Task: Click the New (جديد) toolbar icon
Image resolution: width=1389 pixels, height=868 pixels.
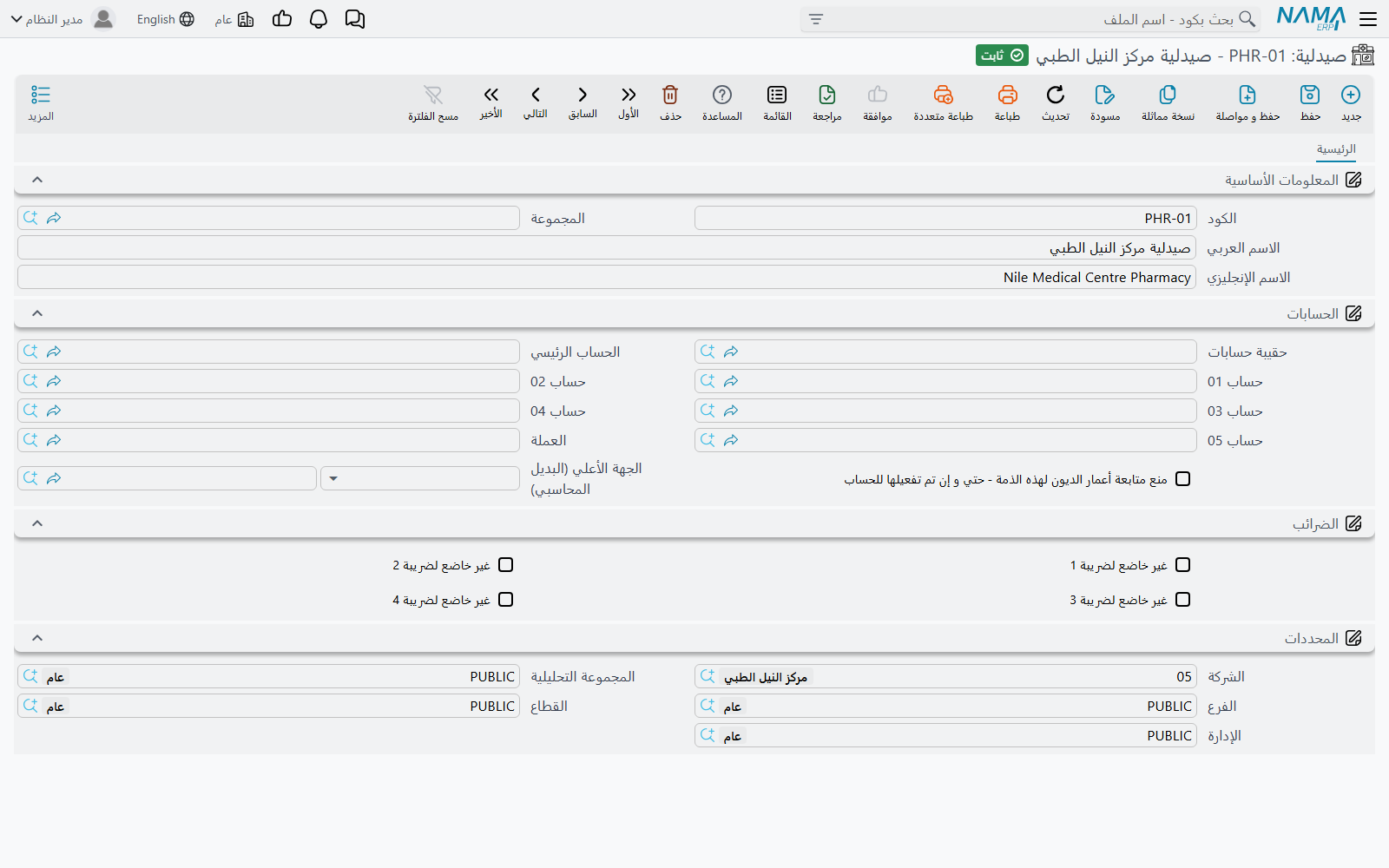Action: click(x=1351, y=95)
